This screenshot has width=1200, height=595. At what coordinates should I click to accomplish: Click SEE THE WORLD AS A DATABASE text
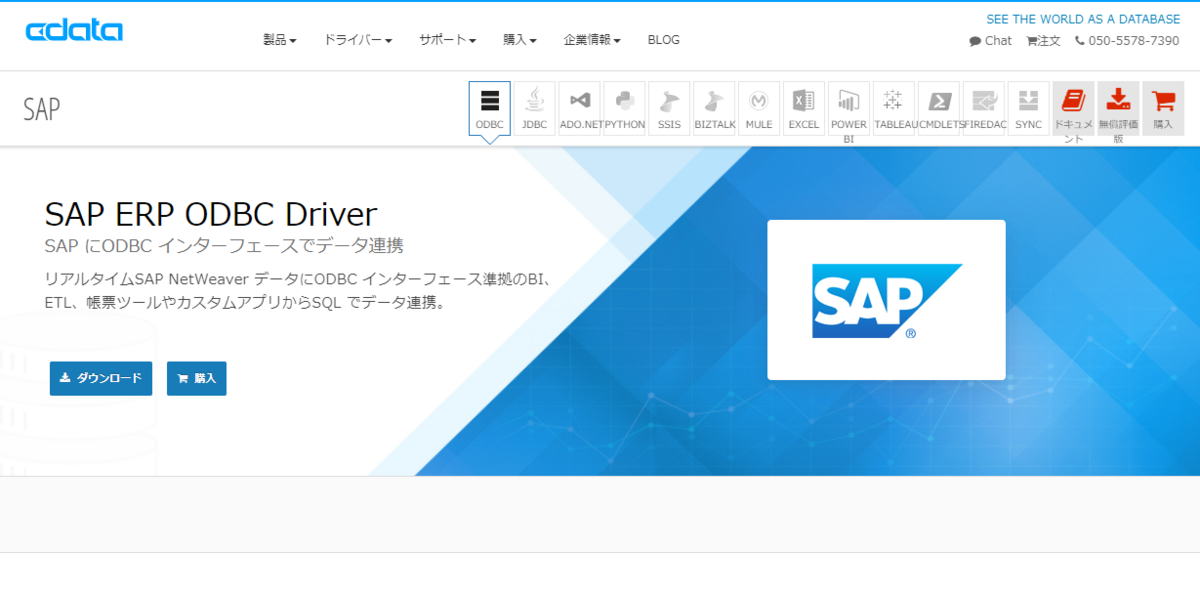[x=1083, y=19]
